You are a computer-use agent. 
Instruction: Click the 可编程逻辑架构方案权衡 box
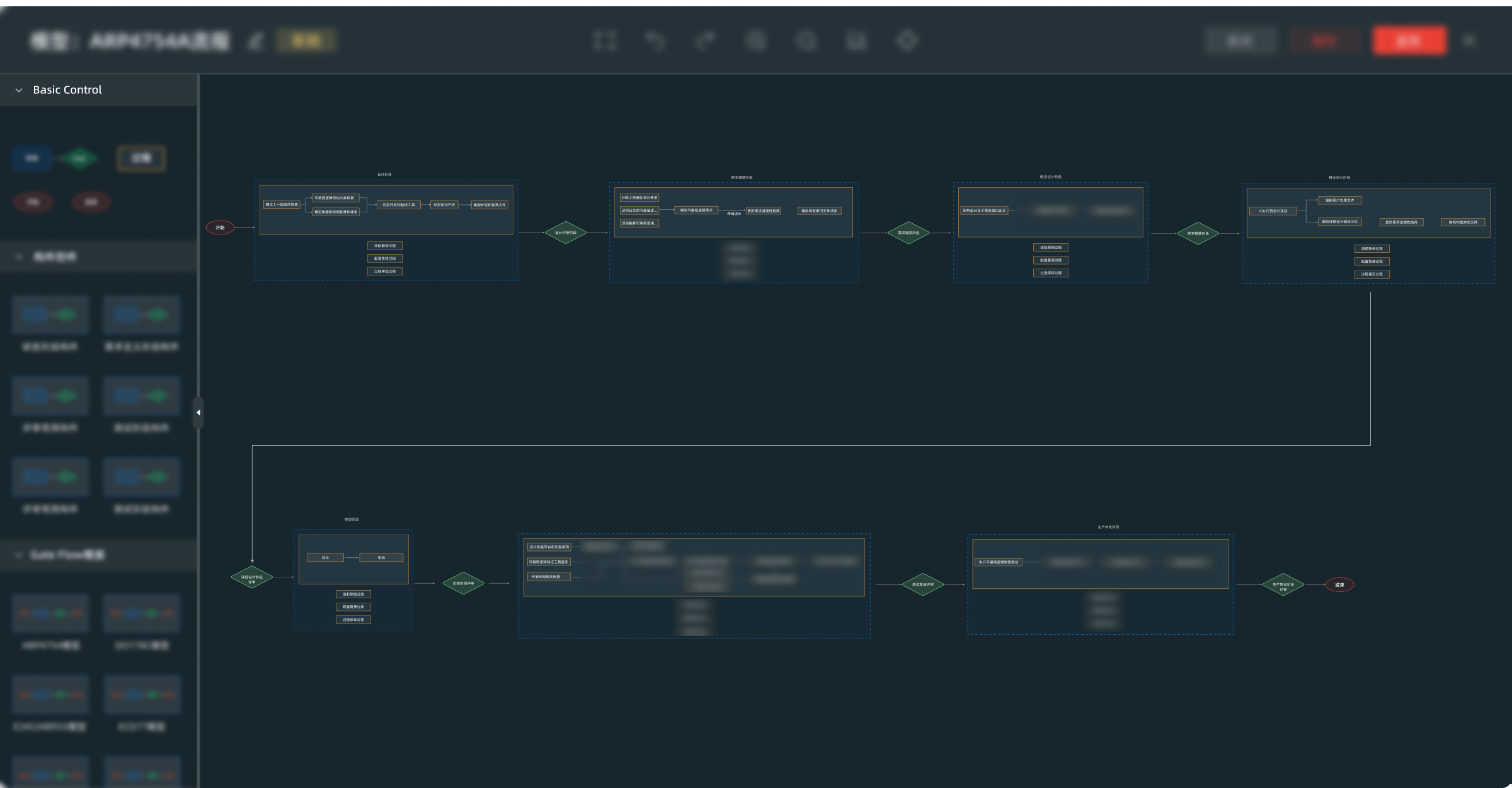[x=336, y=198]
